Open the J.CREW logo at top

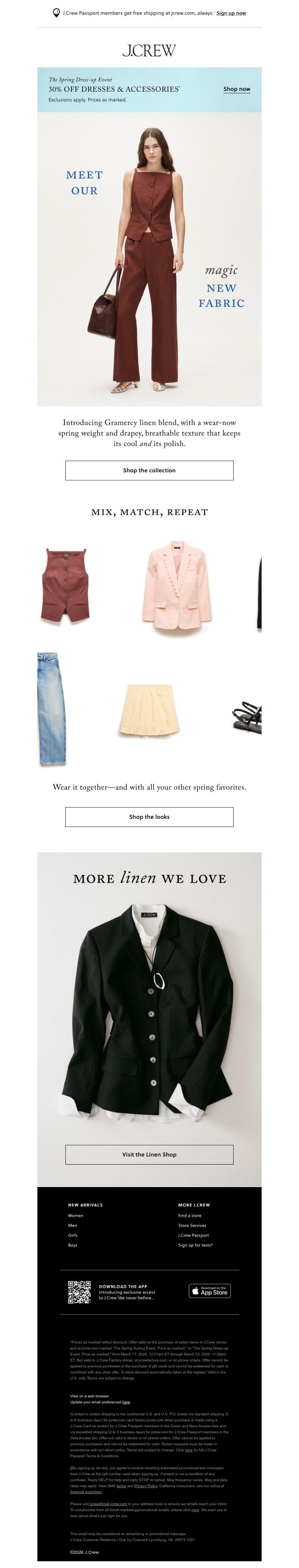pos(149,51)
